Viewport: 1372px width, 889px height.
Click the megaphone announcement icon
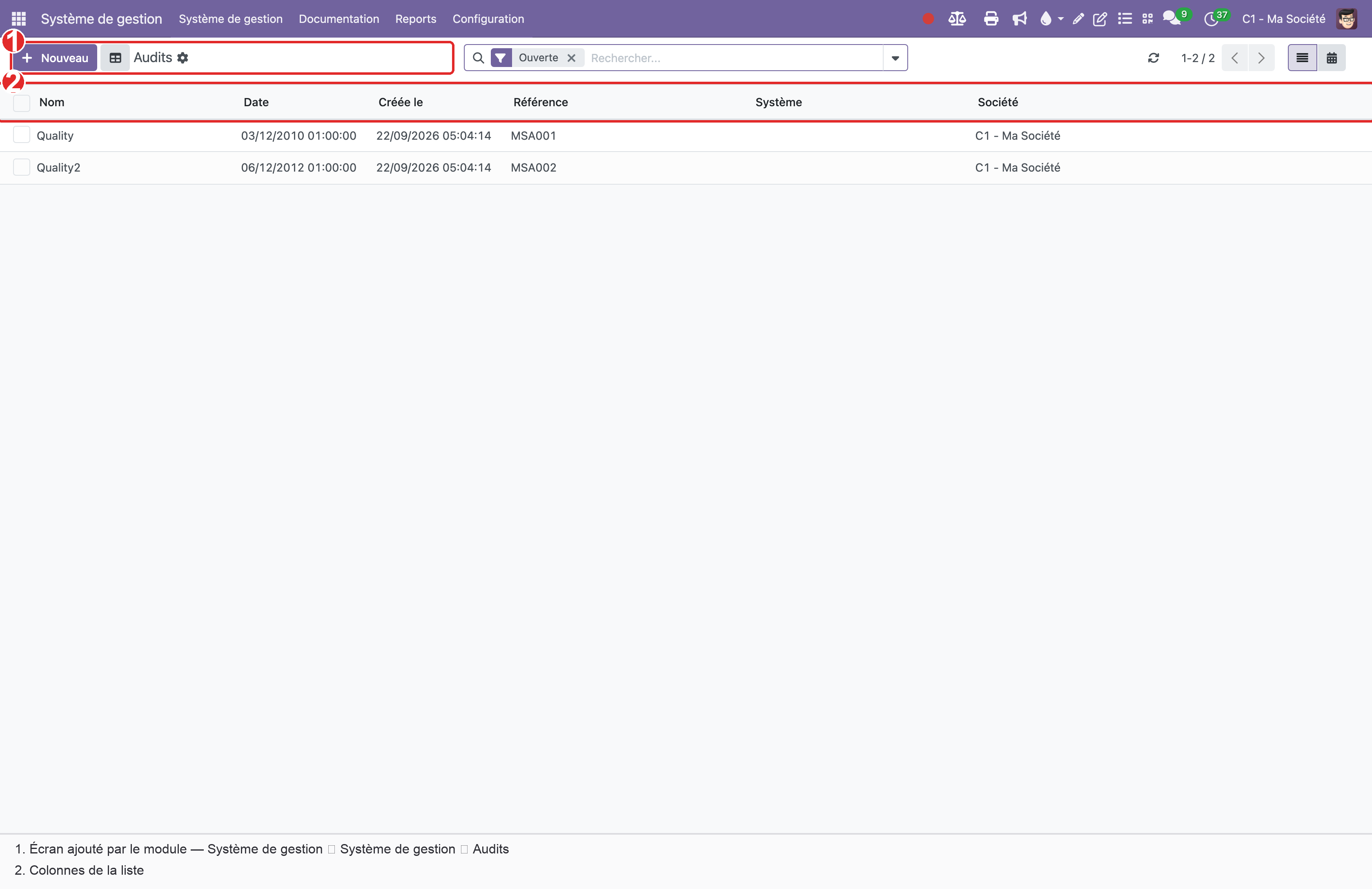pos(1020,19)
